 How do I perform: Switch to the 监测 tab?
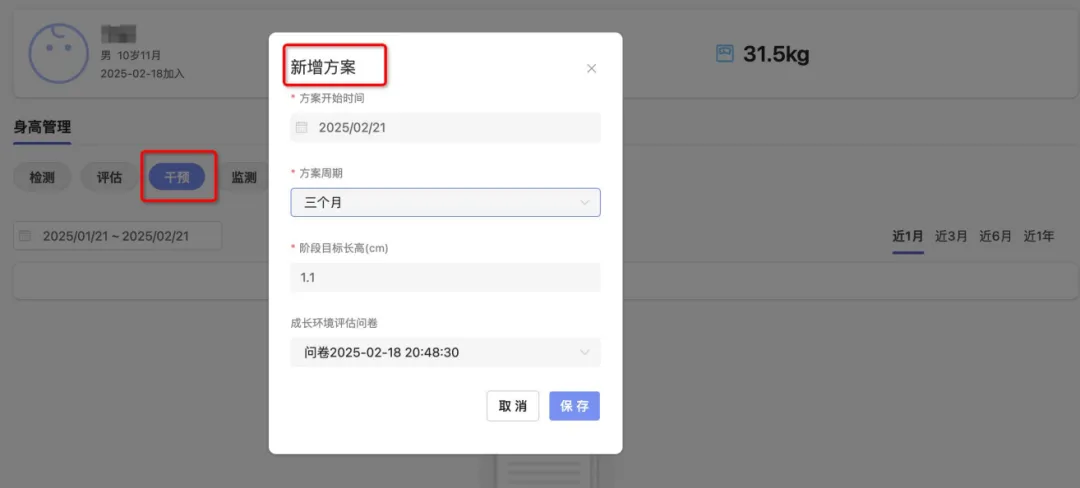[x=243, y=178]
